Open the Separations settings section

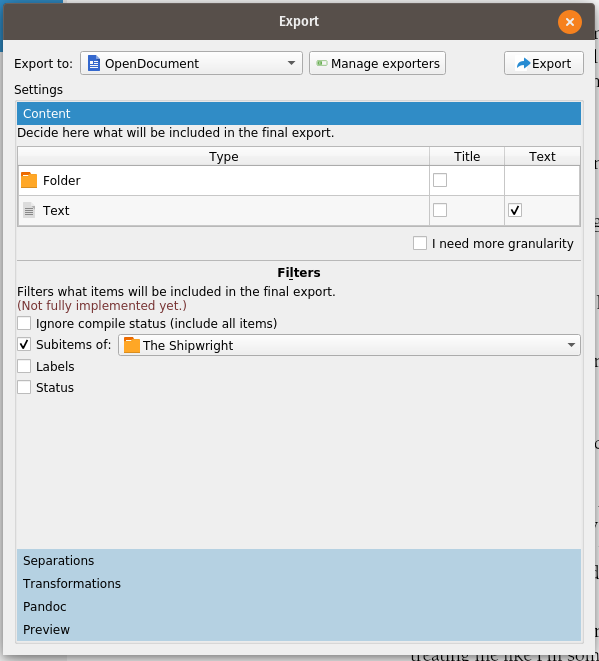[299, 561]
